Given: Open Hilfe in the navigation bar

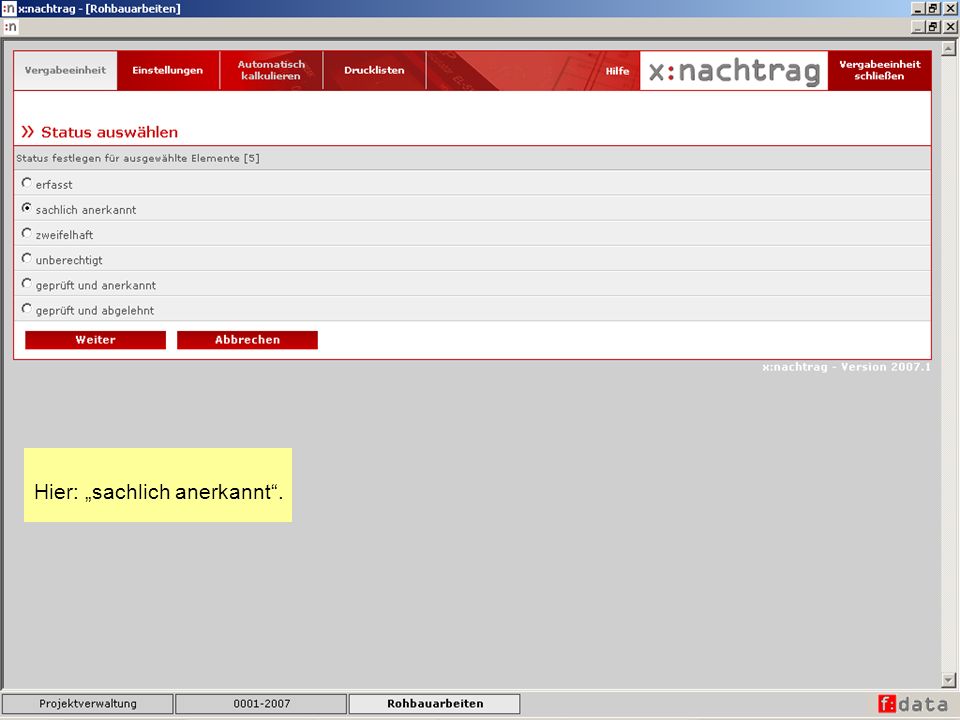Looking at the screenshot, I should (617, 71).
